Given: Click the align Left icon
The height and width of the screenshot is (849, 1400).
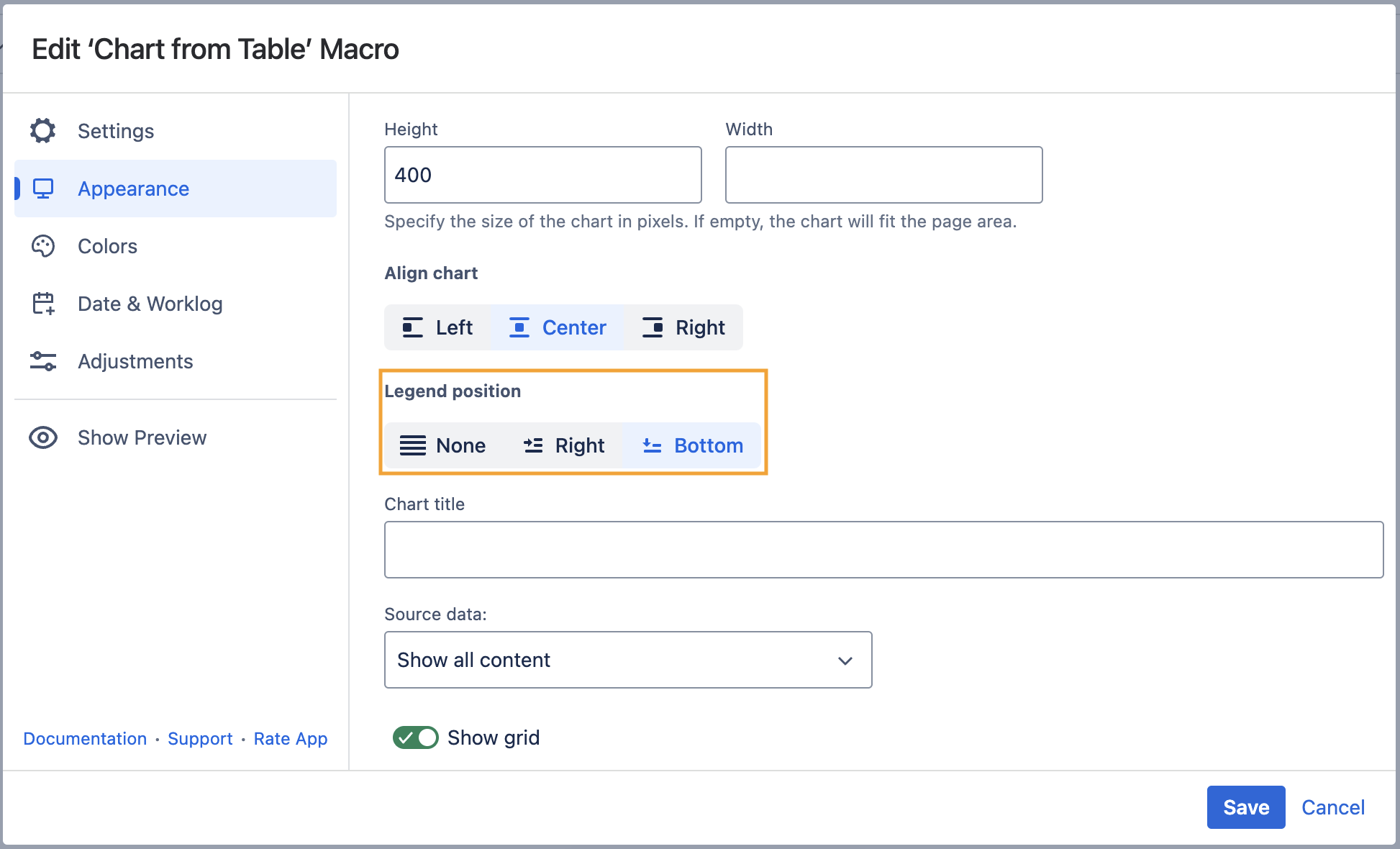Looking at the screenshot, I should (x=412, y=327).
